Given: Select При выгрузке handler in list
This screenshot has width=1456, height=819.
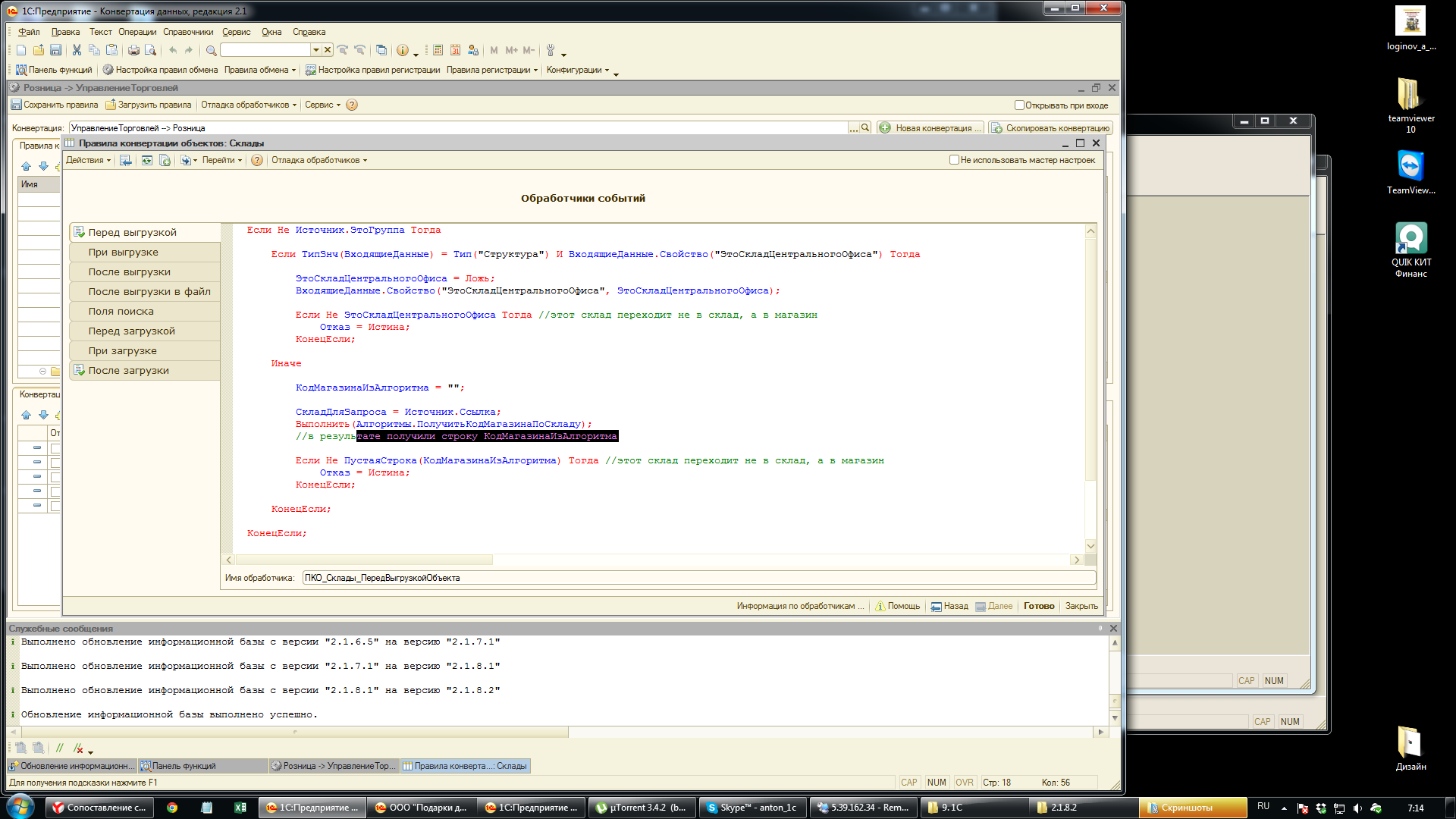Looking at the screenshot, I should click(x=123, y=253).
